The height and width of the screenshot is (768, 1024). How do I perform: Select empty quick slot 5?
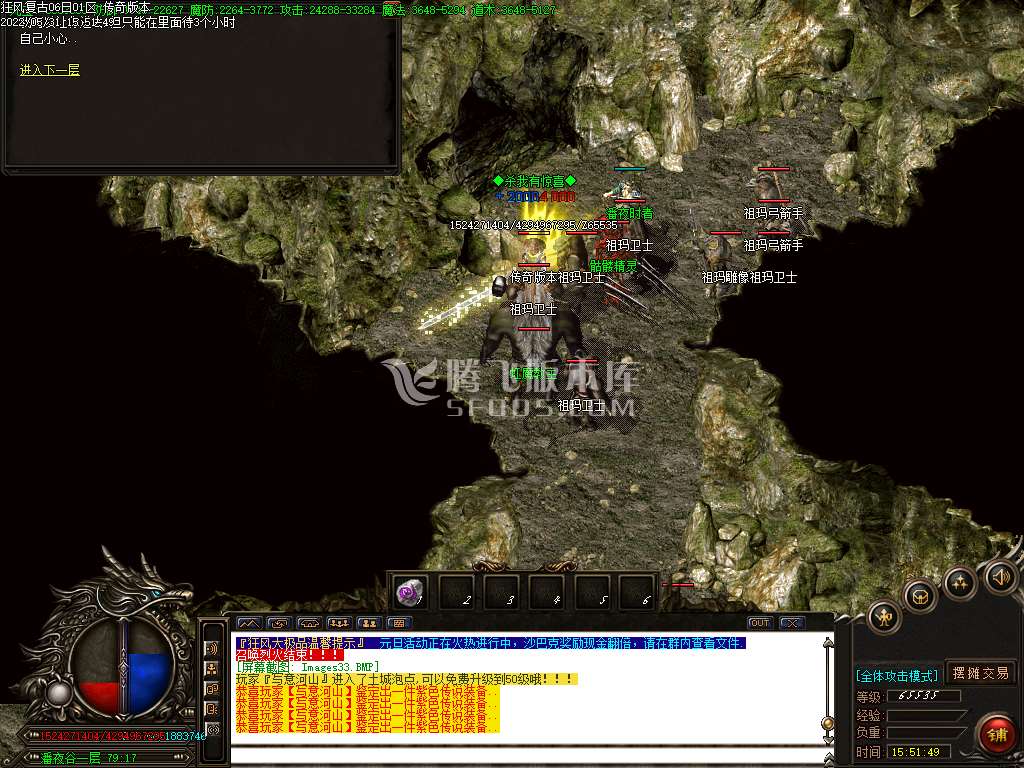(x=592, y=593)
